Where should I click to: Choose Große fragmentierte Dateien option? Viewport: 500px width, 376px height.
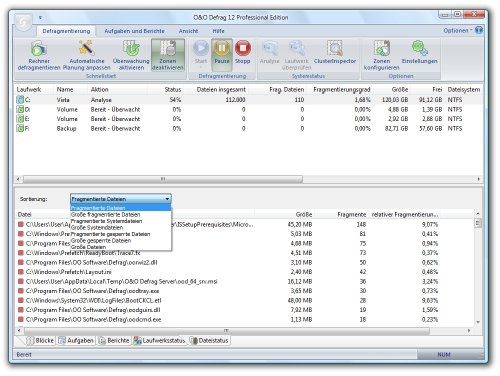pyautogui.click(x=121, y=214)
